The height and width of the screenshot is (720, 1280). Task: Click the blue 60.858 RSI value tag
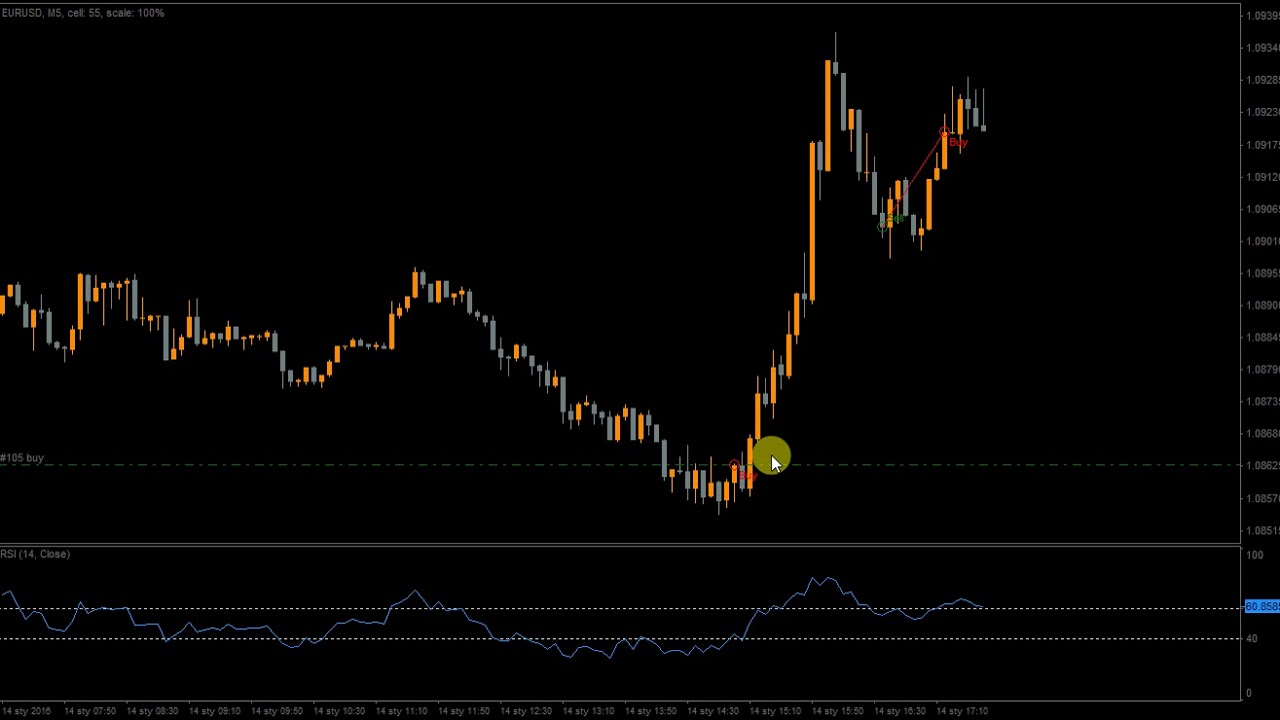coord(1262,607)
